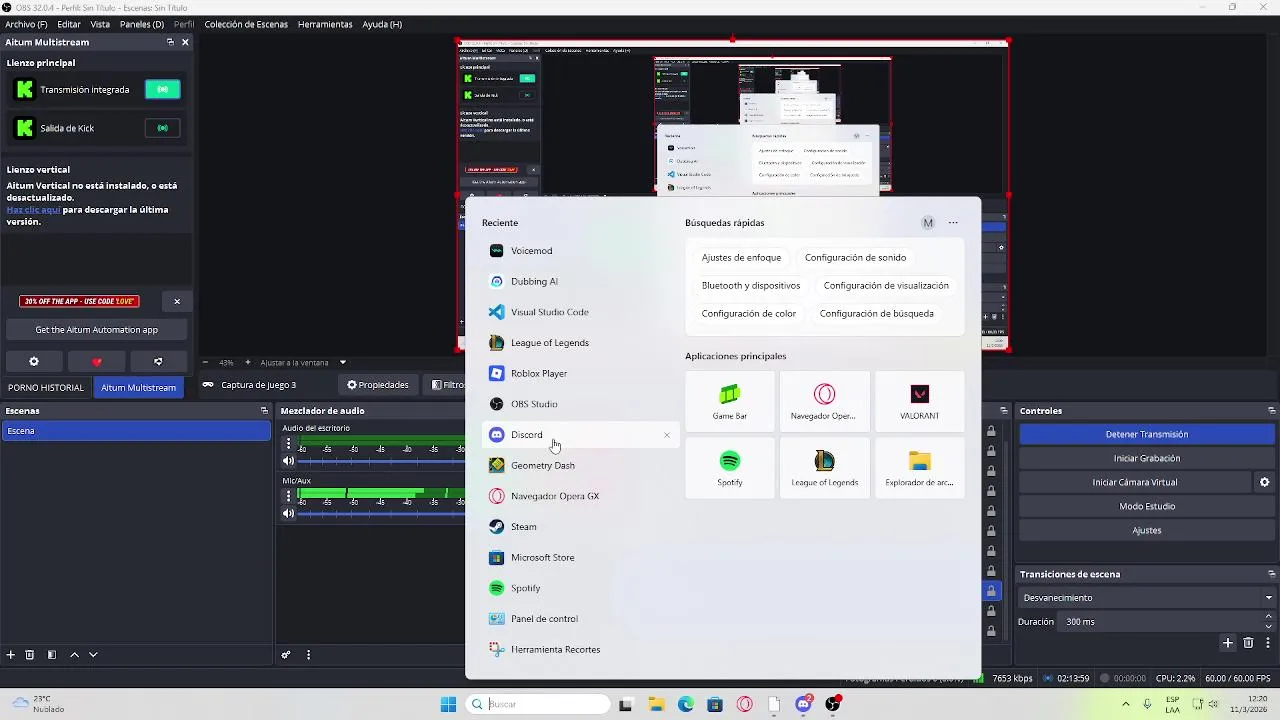Viewport: 1280px width, 720px height.
Task: Decrease transition duration with down arrow
Action: (x=1269, y=626)
